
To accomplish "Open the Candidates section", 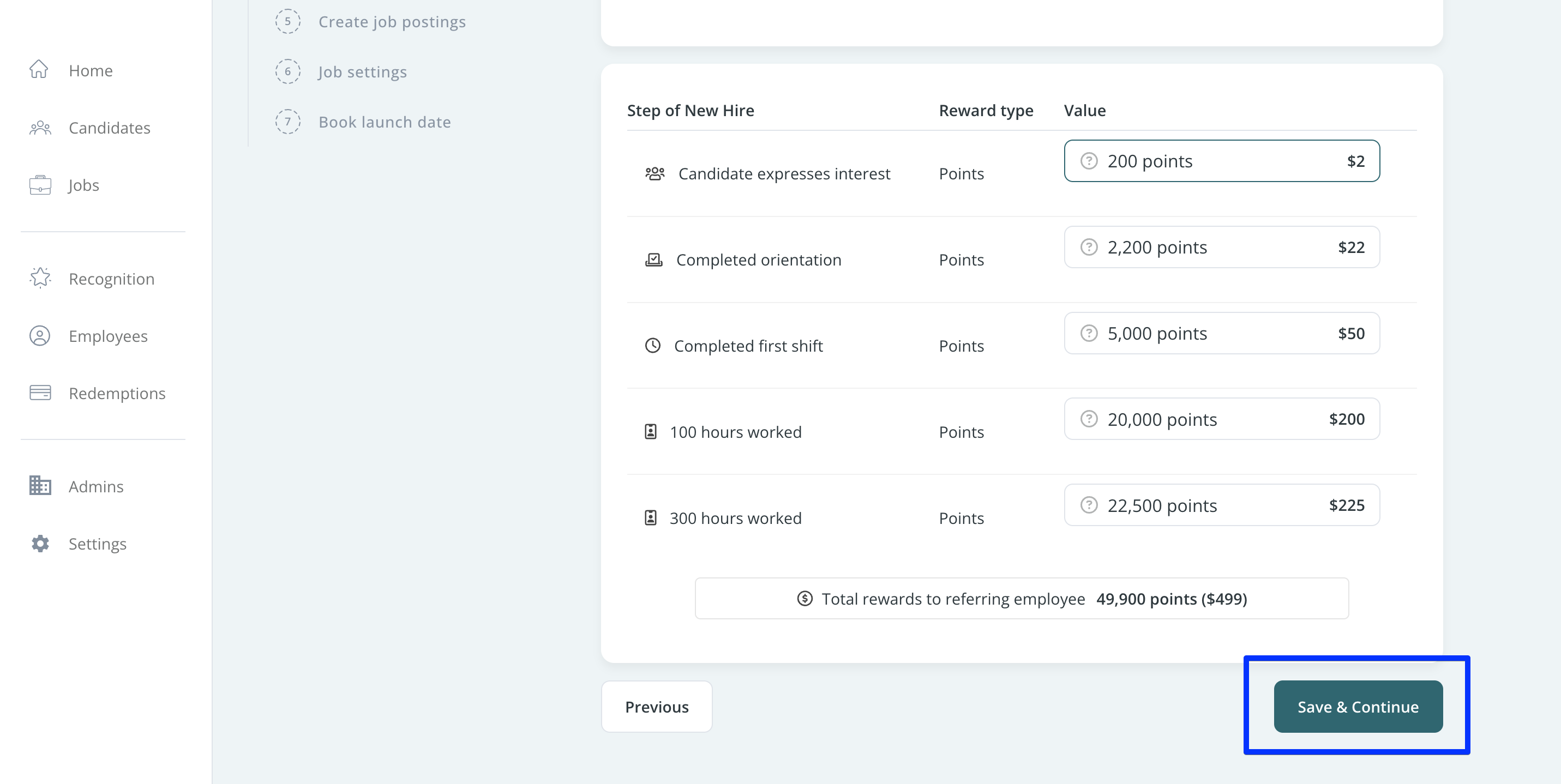I will 110,128.
